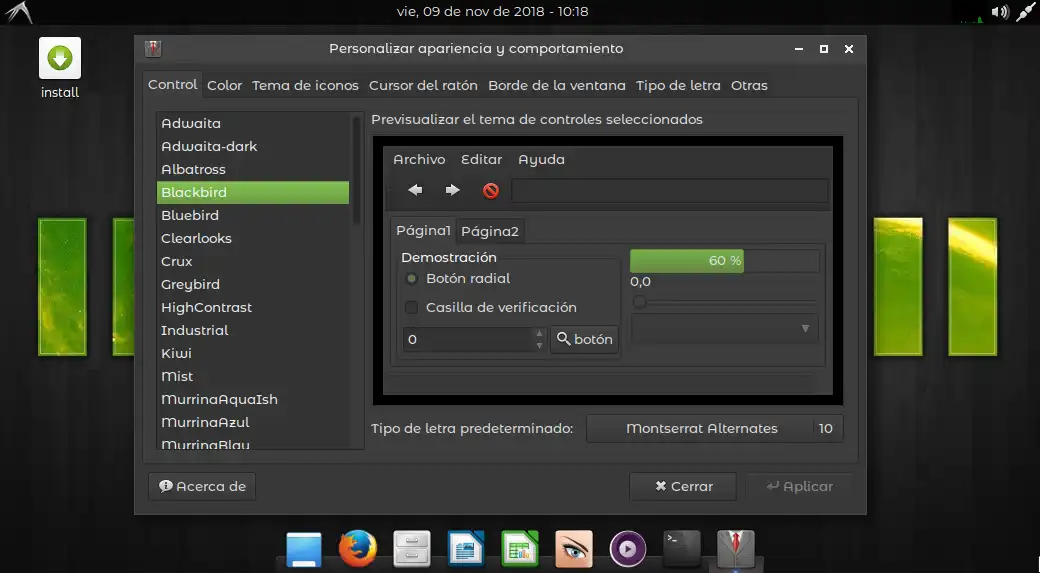Open the empty combo box in preview
Screen dimensions: 1040x573
point(724,328)
